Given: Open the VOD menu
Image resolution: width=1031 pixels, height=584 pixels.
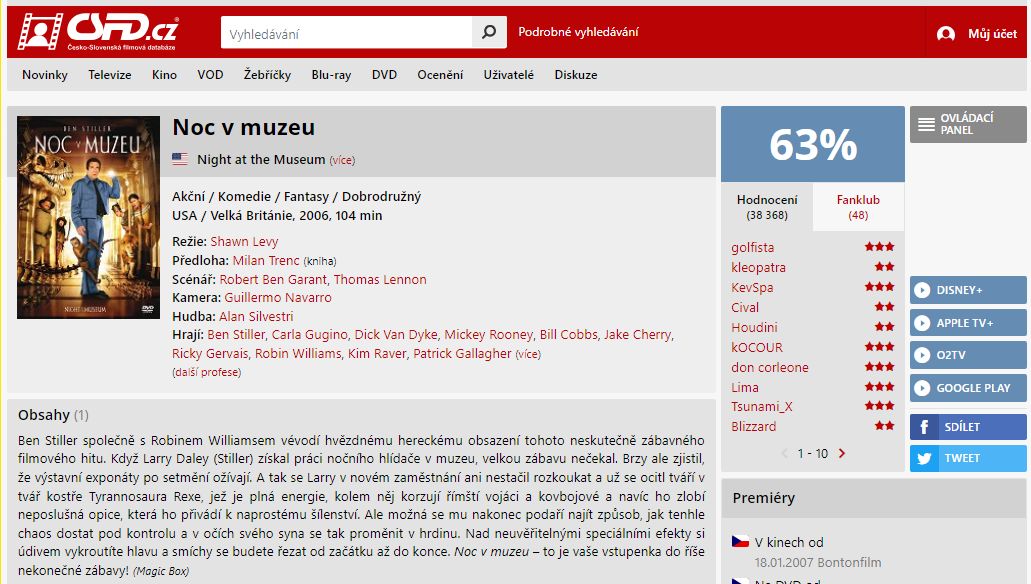Looking at the screenshot, I should point(210,75).
